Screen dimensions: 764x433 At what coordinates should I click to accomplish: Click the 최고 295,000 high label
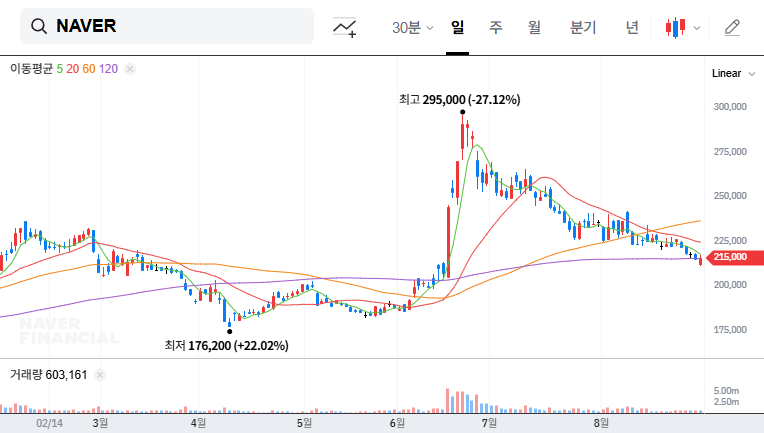click(x=459, y=100)
